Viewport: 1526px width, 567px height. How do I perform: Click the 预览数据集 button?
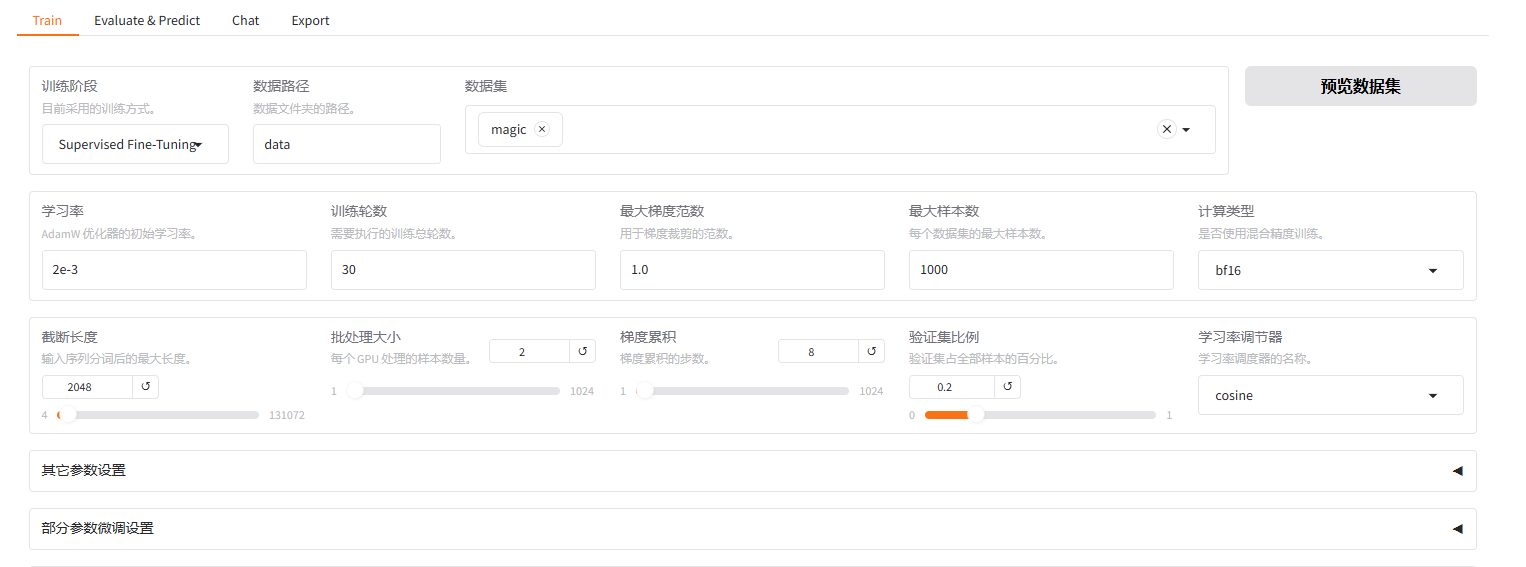1360,86
